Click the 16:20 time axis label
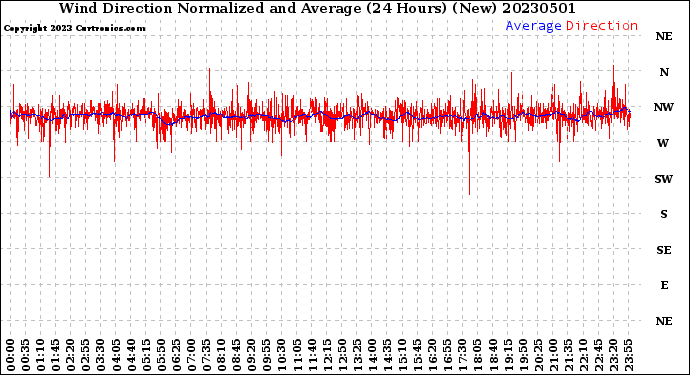This screenshot has width=690, height=375. pos(433,355)
